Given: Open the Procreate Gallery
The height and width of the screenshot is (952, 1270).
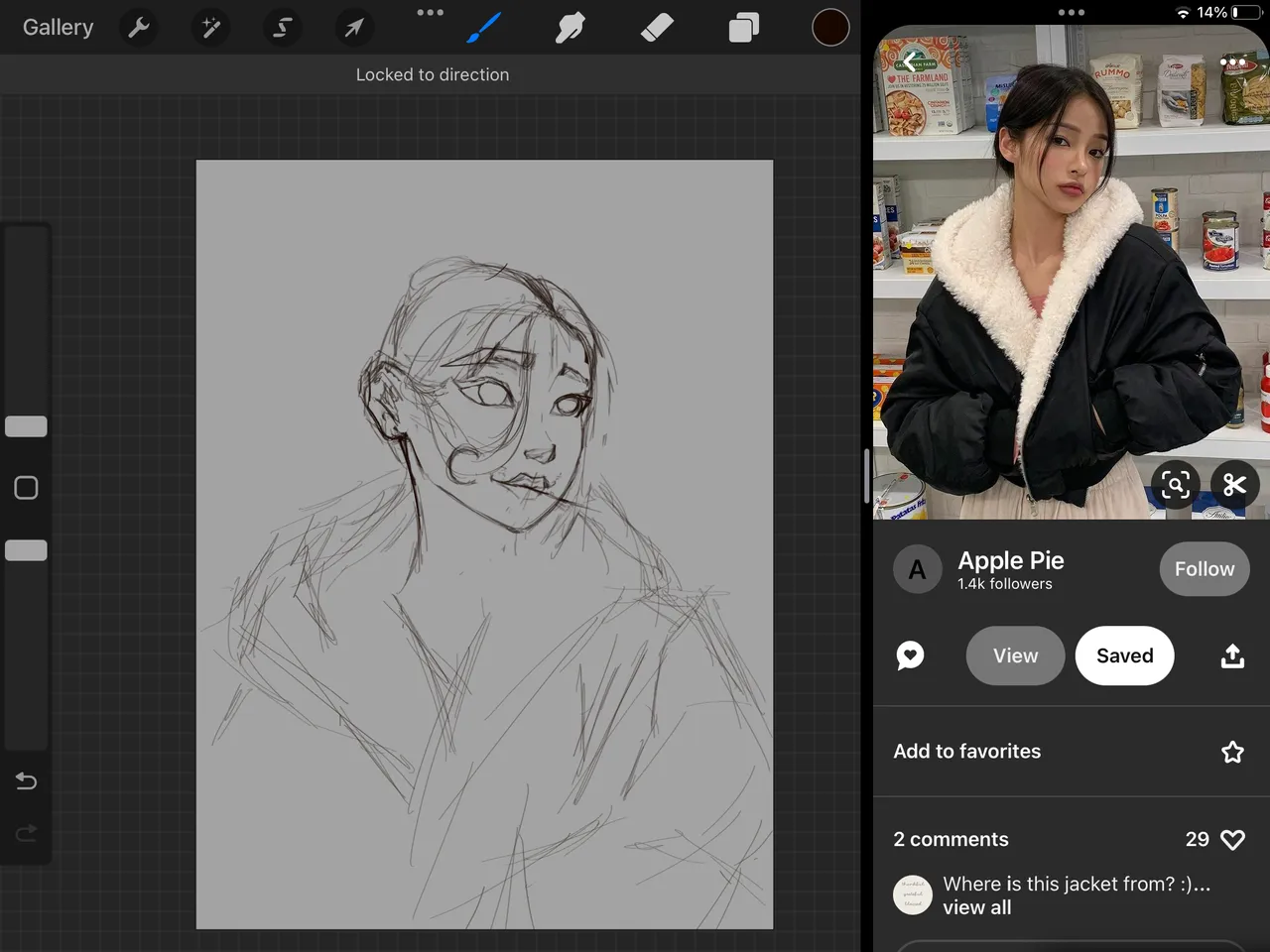Looking at the screenshot, I should click(58, 27).
